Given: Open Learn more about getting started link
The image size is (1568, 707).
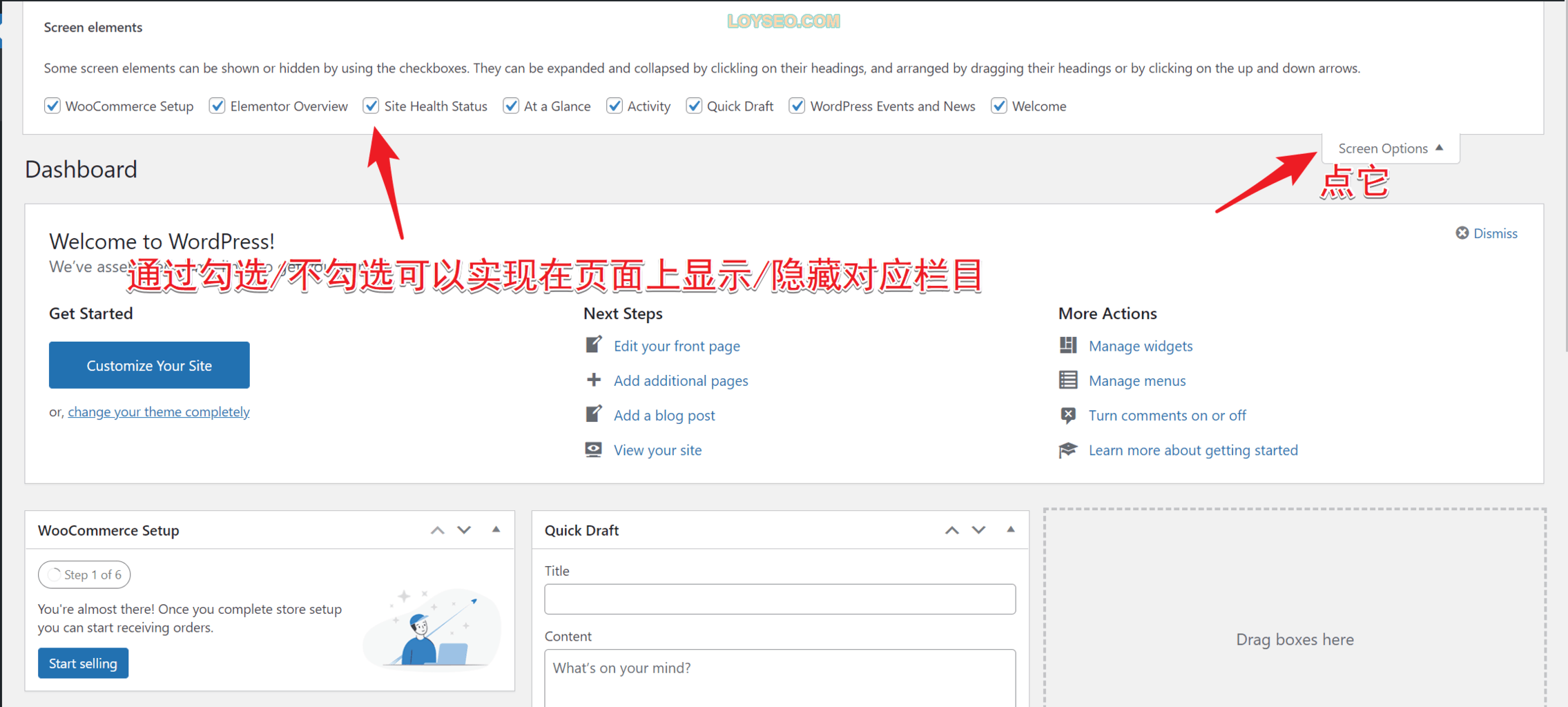Looking at the screenshot, I should point(1193,450).
